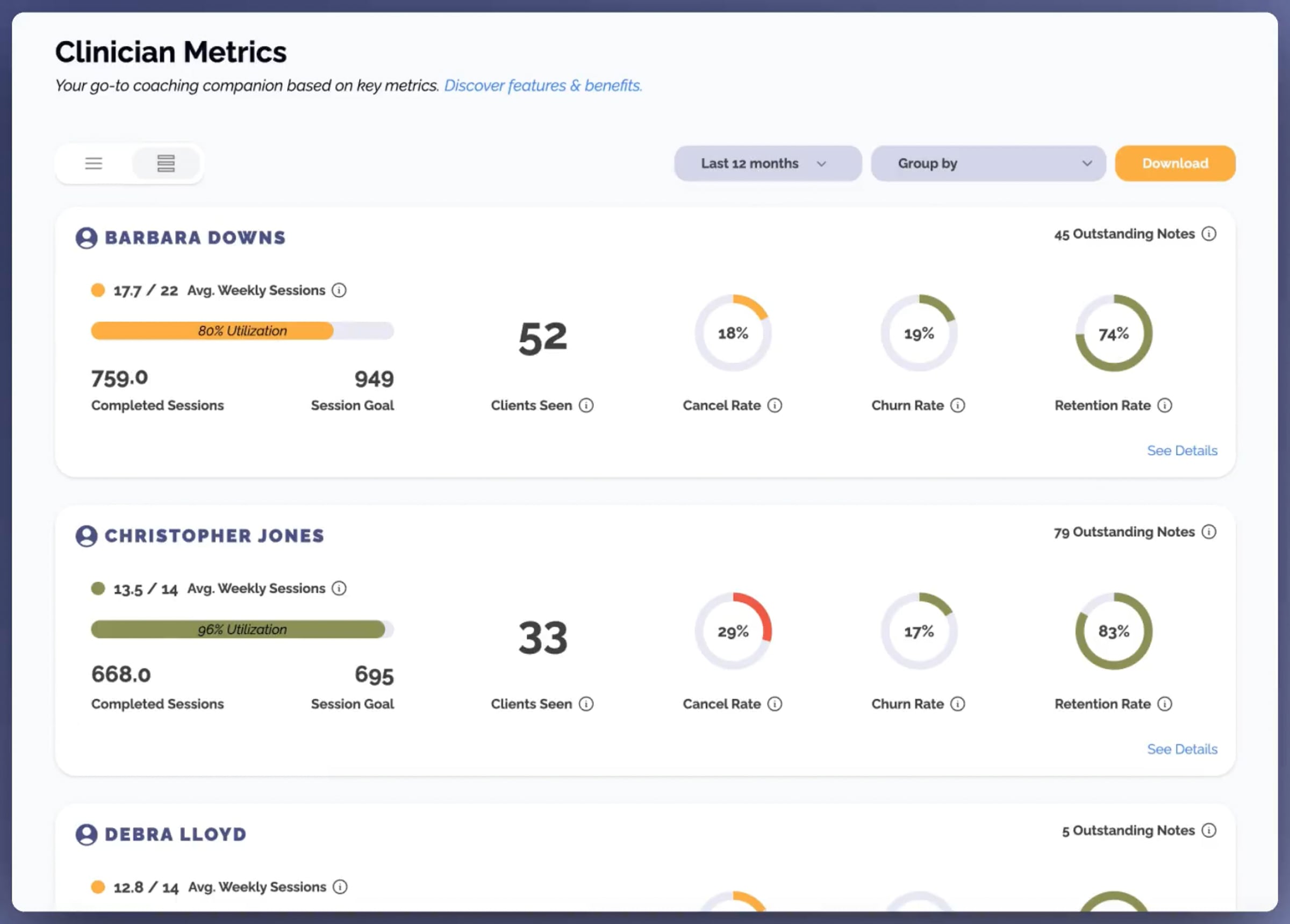Click Barbara Downs' 80% Utilization bar
Image resolution: width=1290 pixels, height=924 pixels.
[x=242, y=331]
